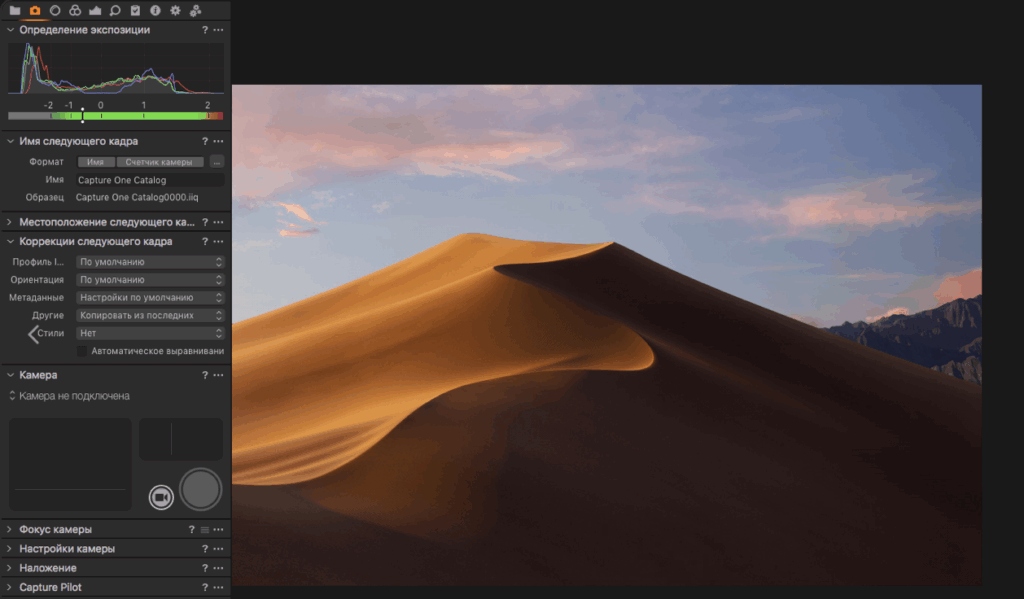Click the RGB histogram graph

(x=116, y=69)
